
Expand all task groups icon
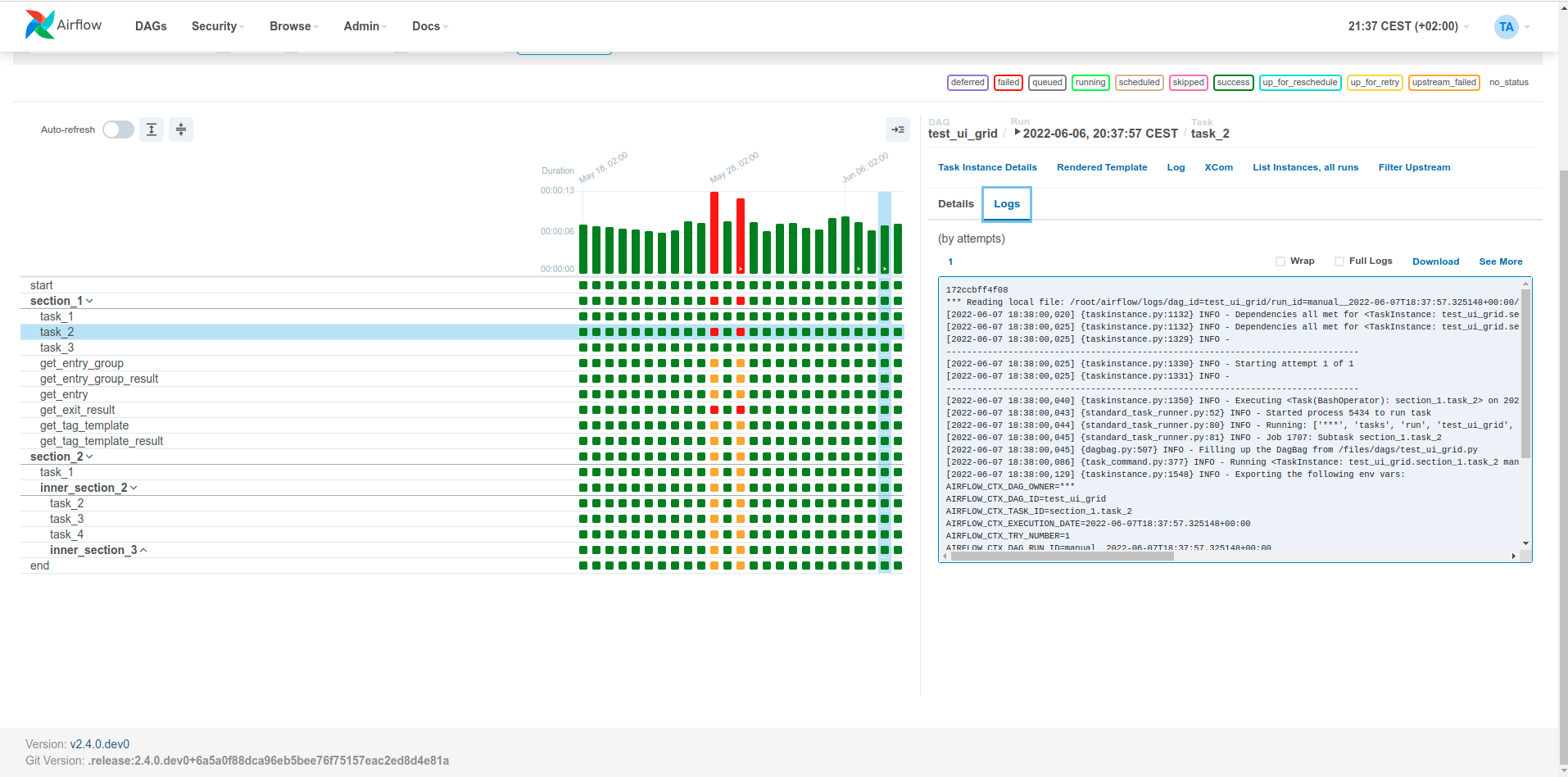pos(152,129)
